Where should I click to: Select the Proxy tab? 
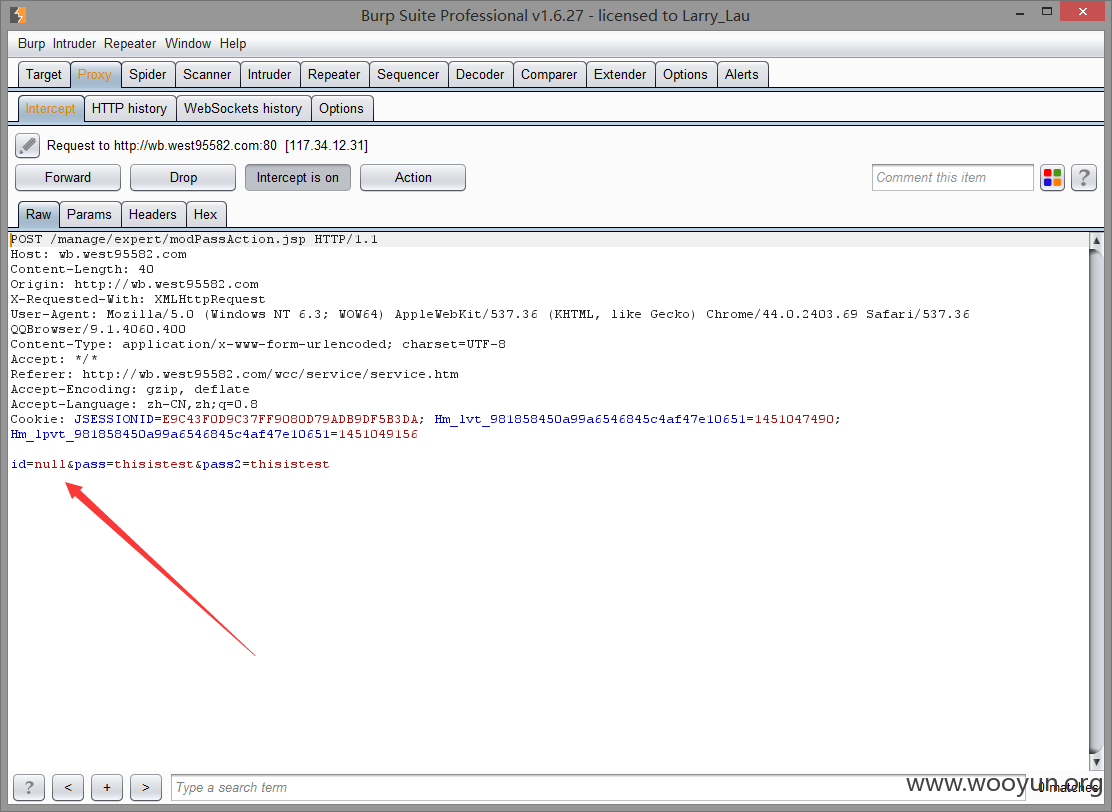pyautogui.click(x=94, y=74)
